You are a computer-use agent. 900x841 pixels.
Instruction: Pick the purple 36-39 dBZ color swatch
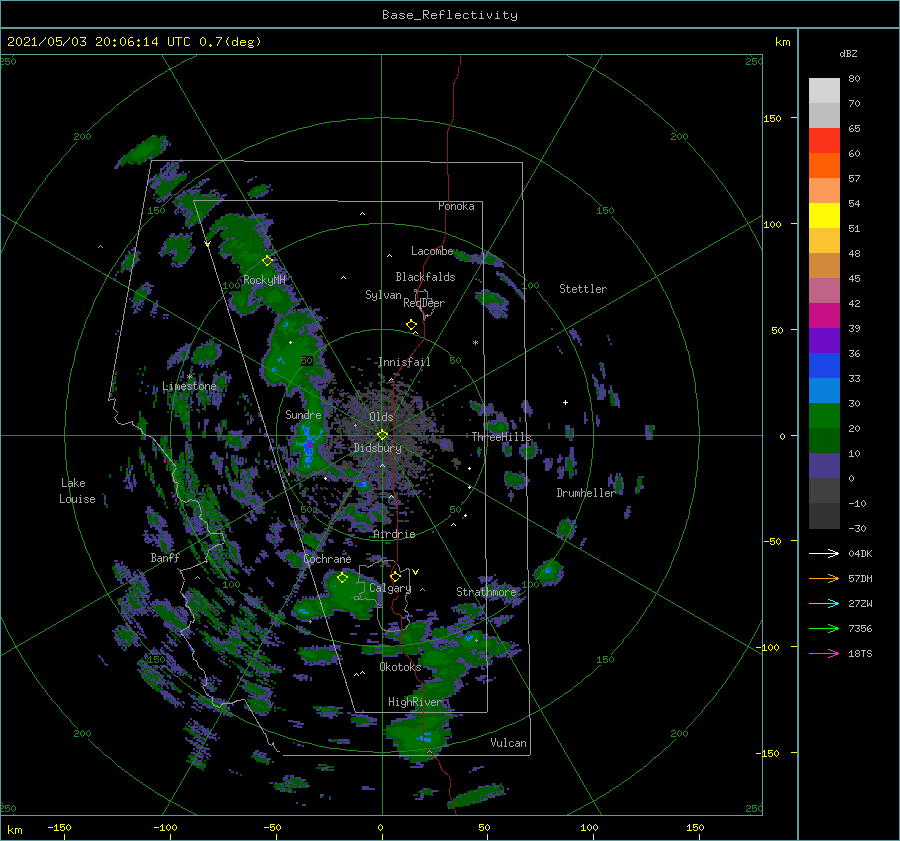(824, 341)
